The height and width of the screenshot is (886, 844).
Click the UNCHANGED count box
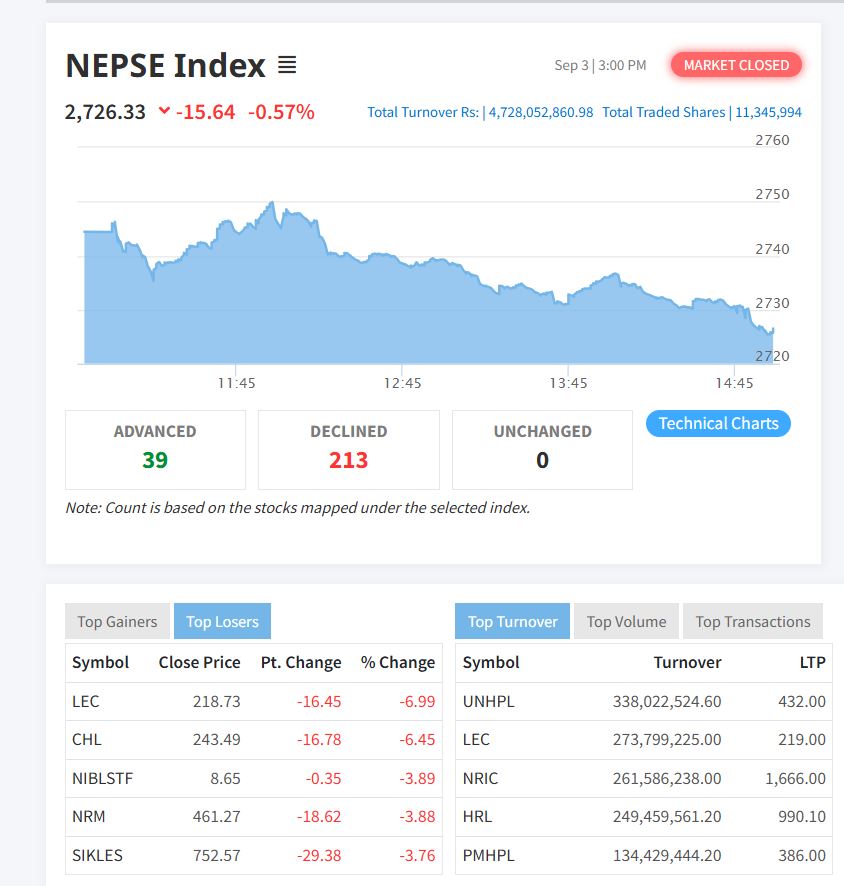coord(542,449)
